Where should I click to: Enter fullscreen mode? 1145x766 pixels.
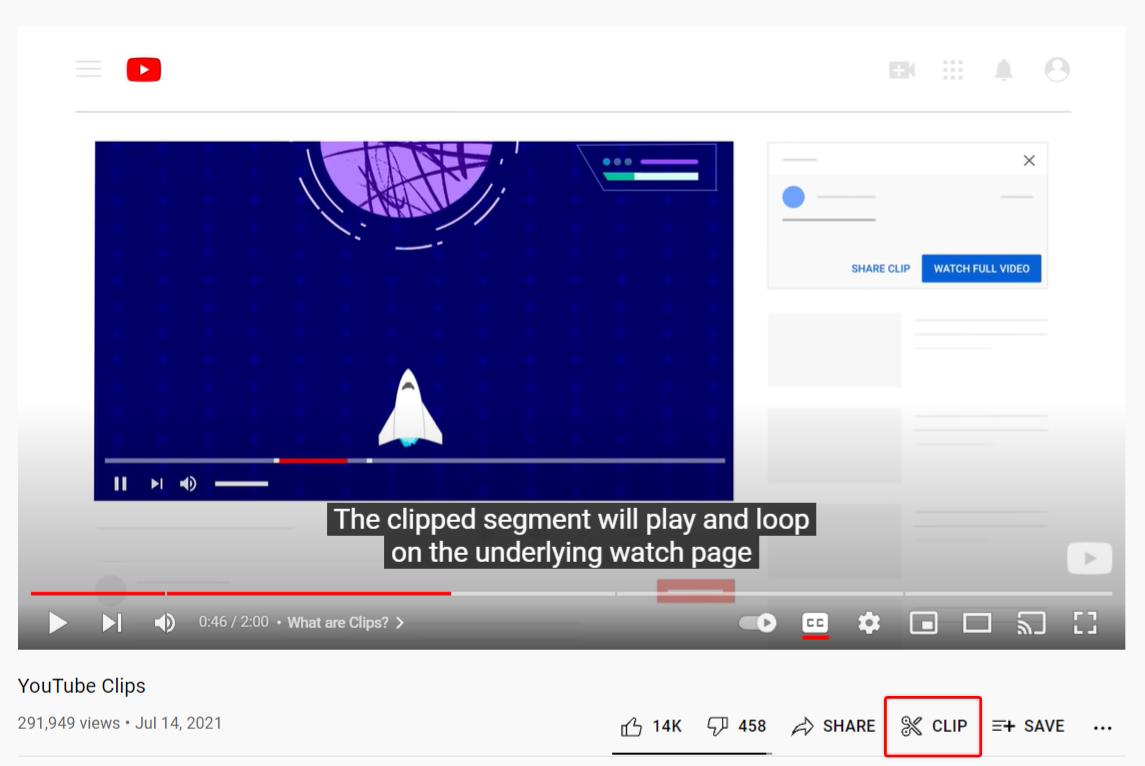pyautogui.click(x=1085, y=623)
